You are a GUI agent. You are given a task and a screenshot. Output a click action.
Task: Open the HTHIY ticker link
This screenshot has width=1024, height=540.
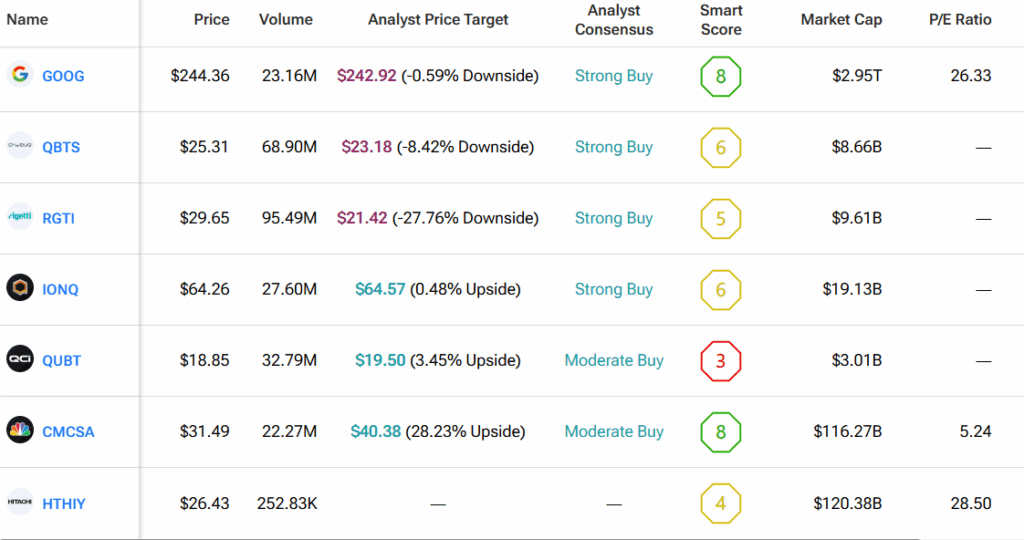(x=64, y=504)
